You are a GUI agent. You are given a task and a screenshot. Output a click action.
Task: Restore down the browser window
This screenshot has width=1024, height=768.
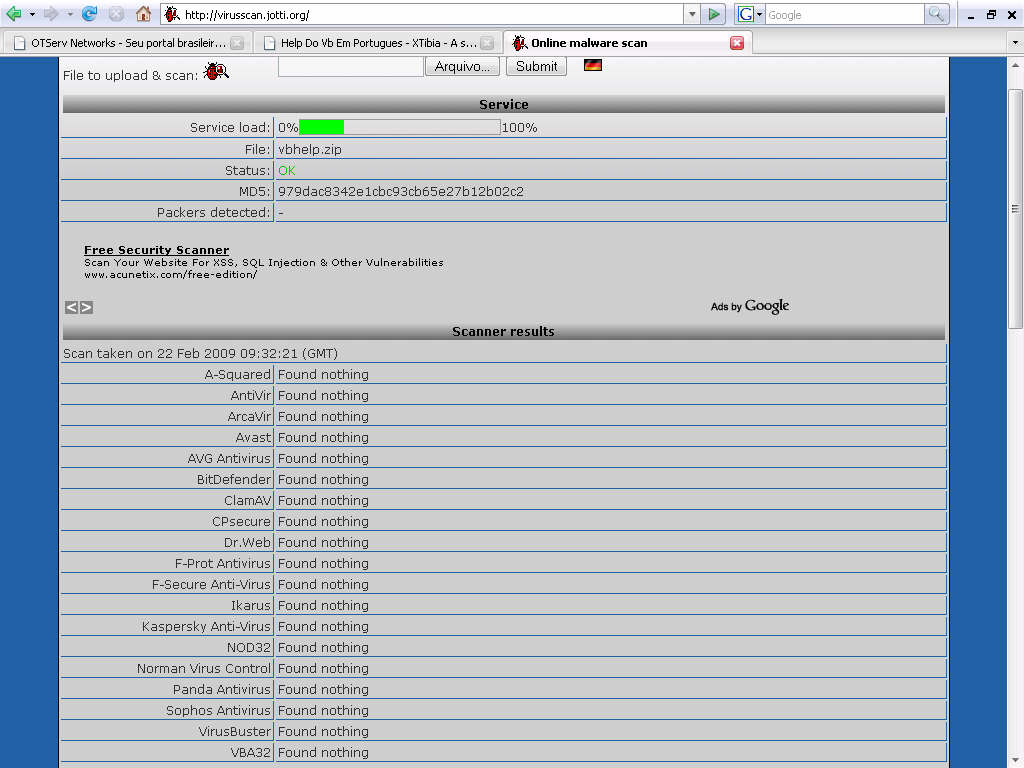[x=991, y=15]
